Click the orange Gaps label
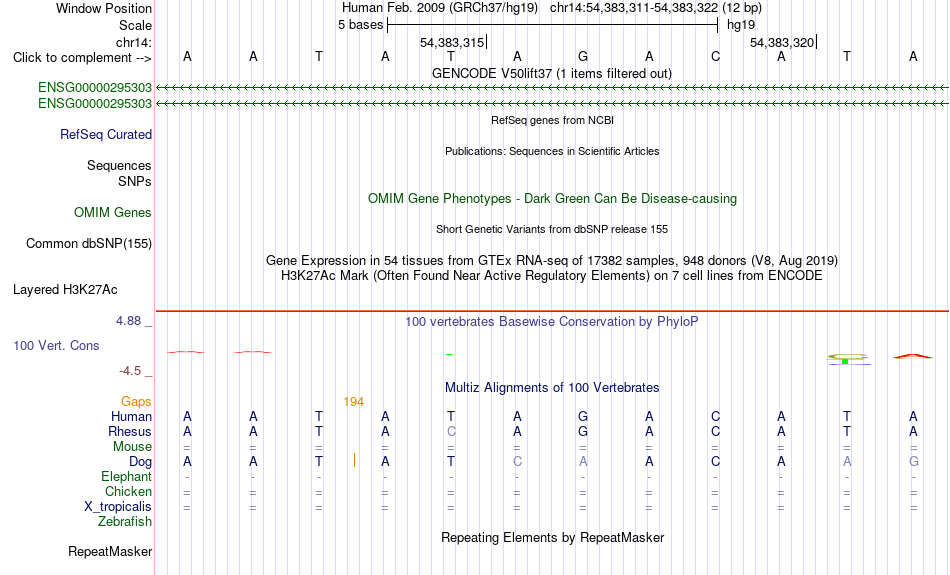 point(136,402)
